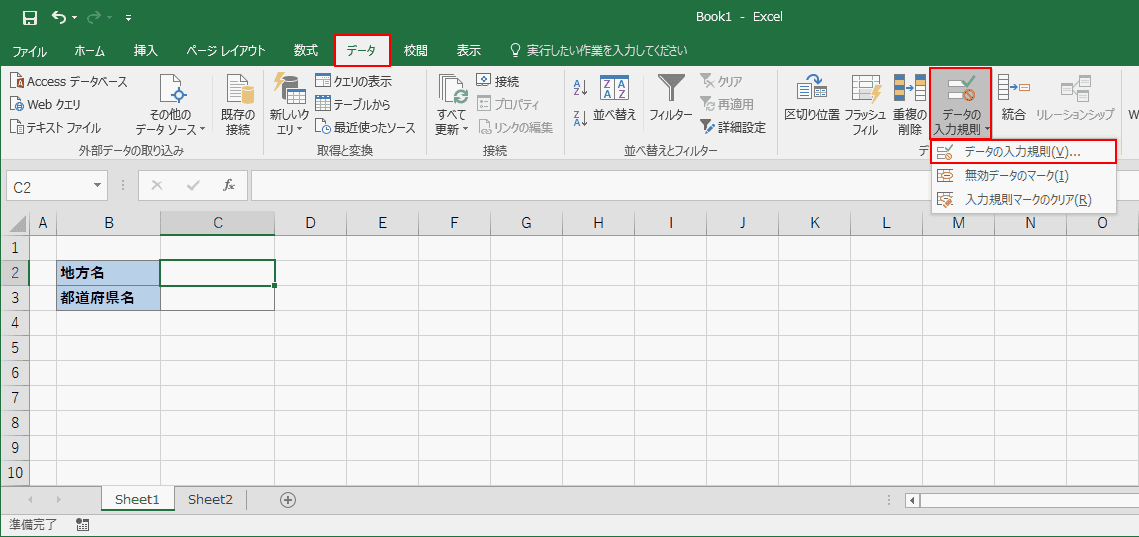The height and width of the screenshot is (537, 1139).
Task: Import from テキスト ファイル
Action: point(56,128)
